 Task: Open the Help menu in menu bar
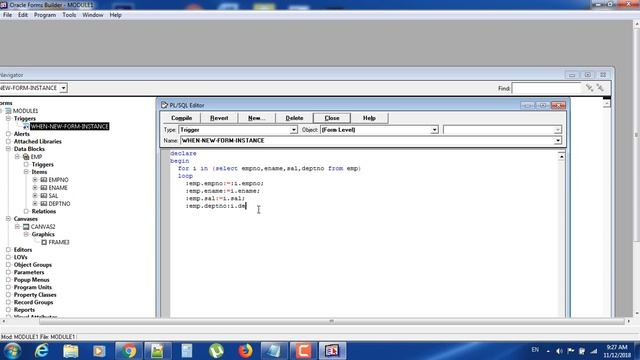pyautogui.click(x=116, y=15)
